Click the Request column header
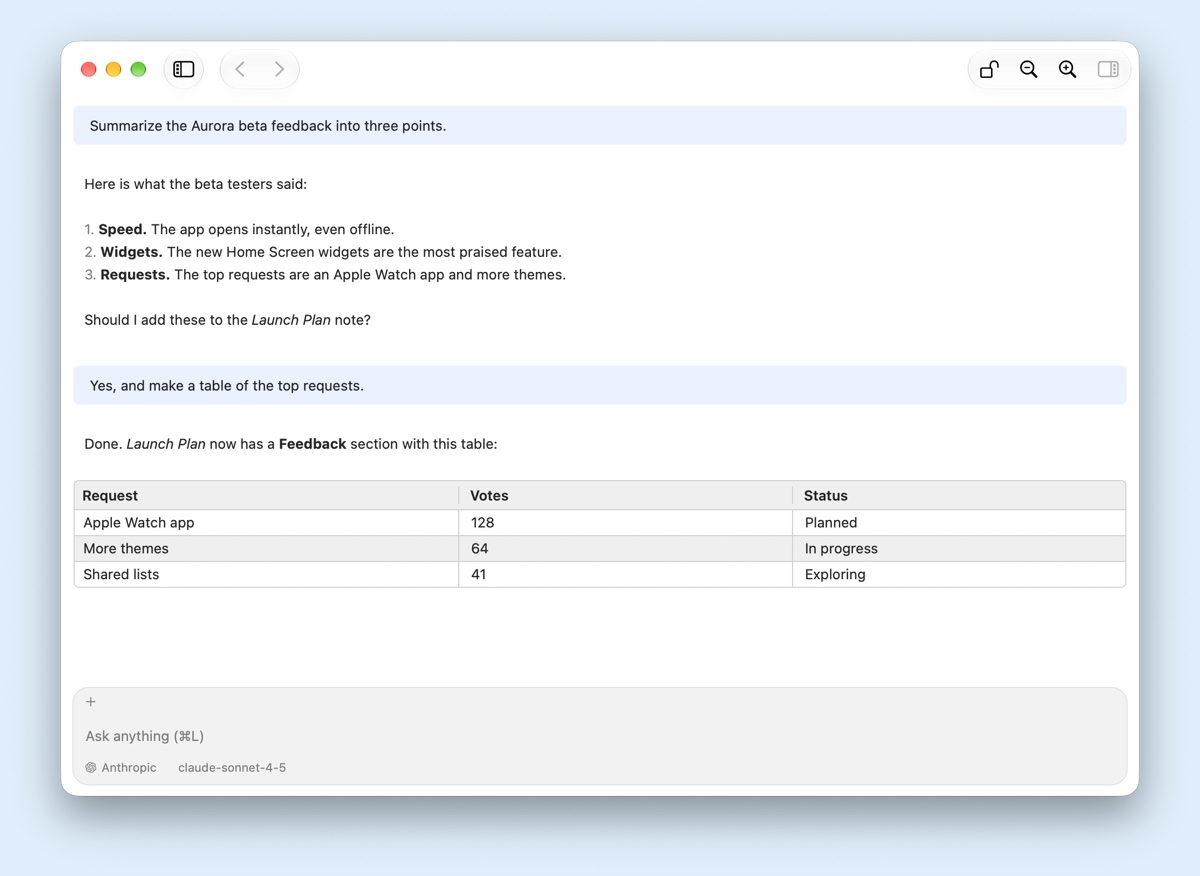The height and width of the screenshot is (876, 1200). click(267, 495)
